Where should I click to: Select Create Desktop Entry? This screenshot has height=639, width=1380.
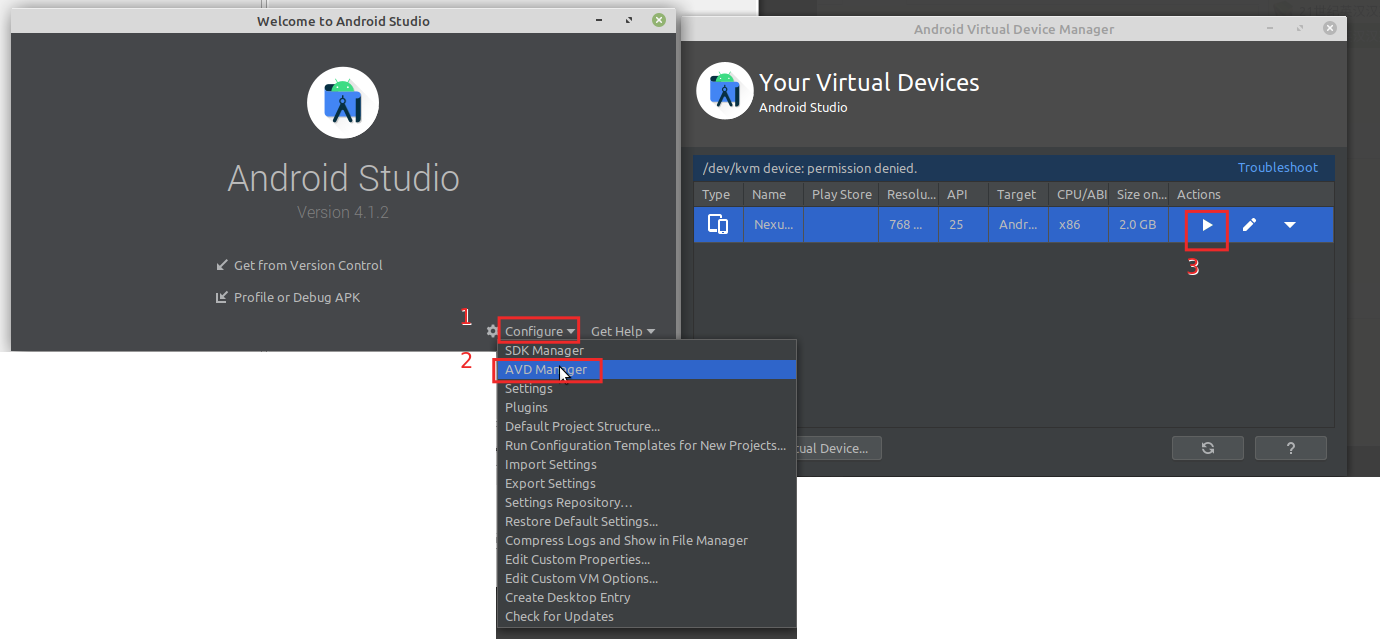[647, 598]
